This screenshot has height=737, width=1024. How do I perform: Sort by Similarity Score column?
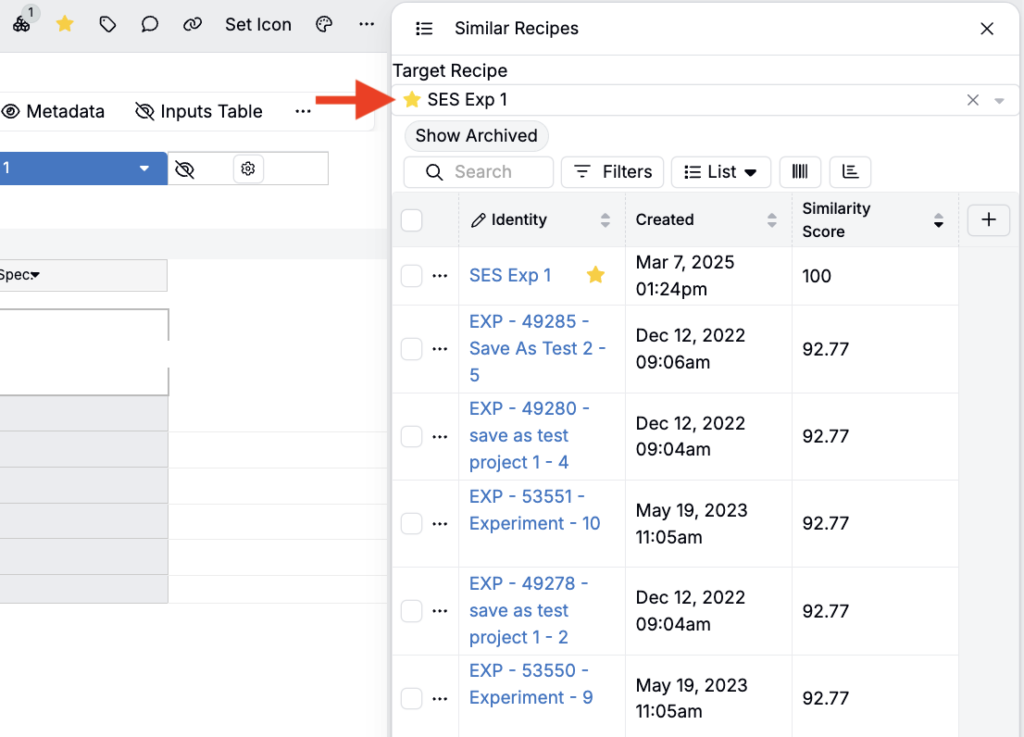[x=938, y=220]
